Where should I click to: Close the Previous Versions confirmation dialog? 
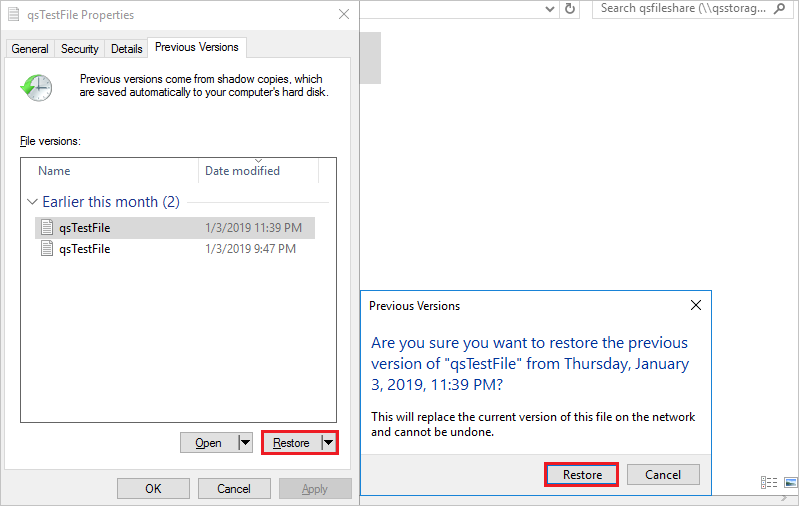[696, 305]
